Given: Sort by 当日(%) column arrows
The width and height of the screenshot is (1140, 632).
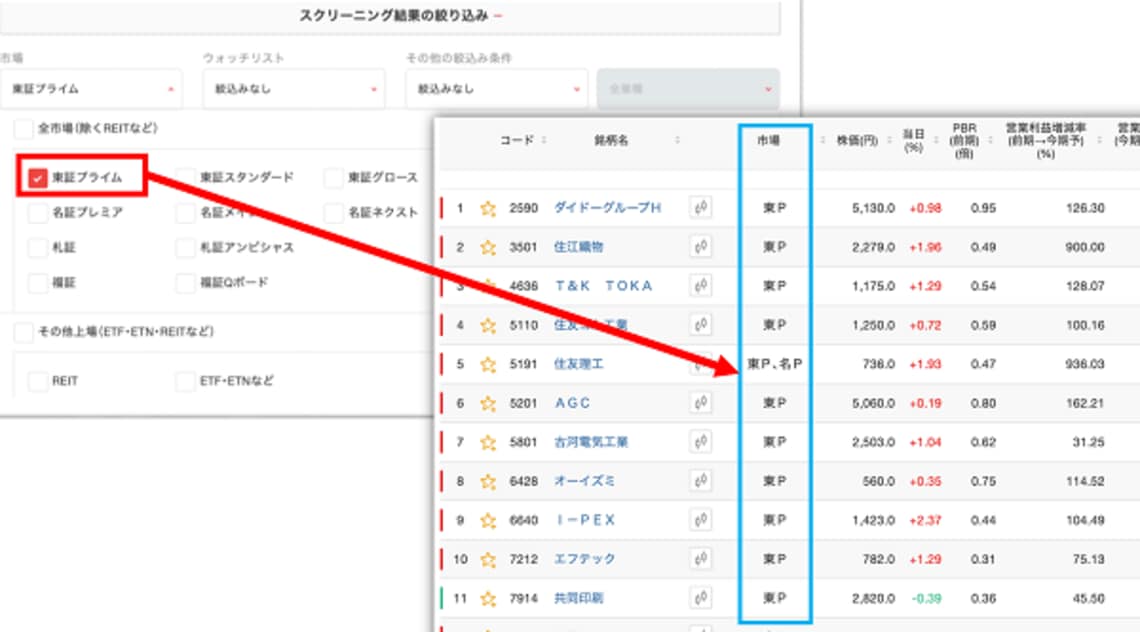Looking at the screenshot, I should (936, 140).
